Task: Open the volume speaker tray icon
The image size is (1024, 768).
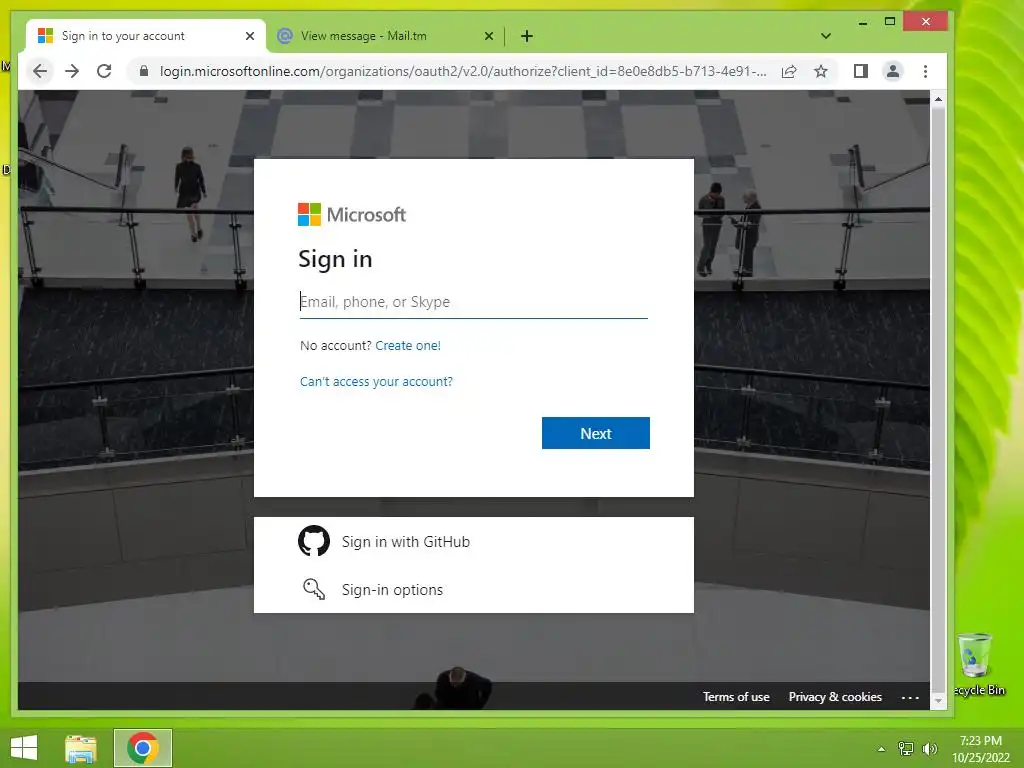Action: [929, 748]
